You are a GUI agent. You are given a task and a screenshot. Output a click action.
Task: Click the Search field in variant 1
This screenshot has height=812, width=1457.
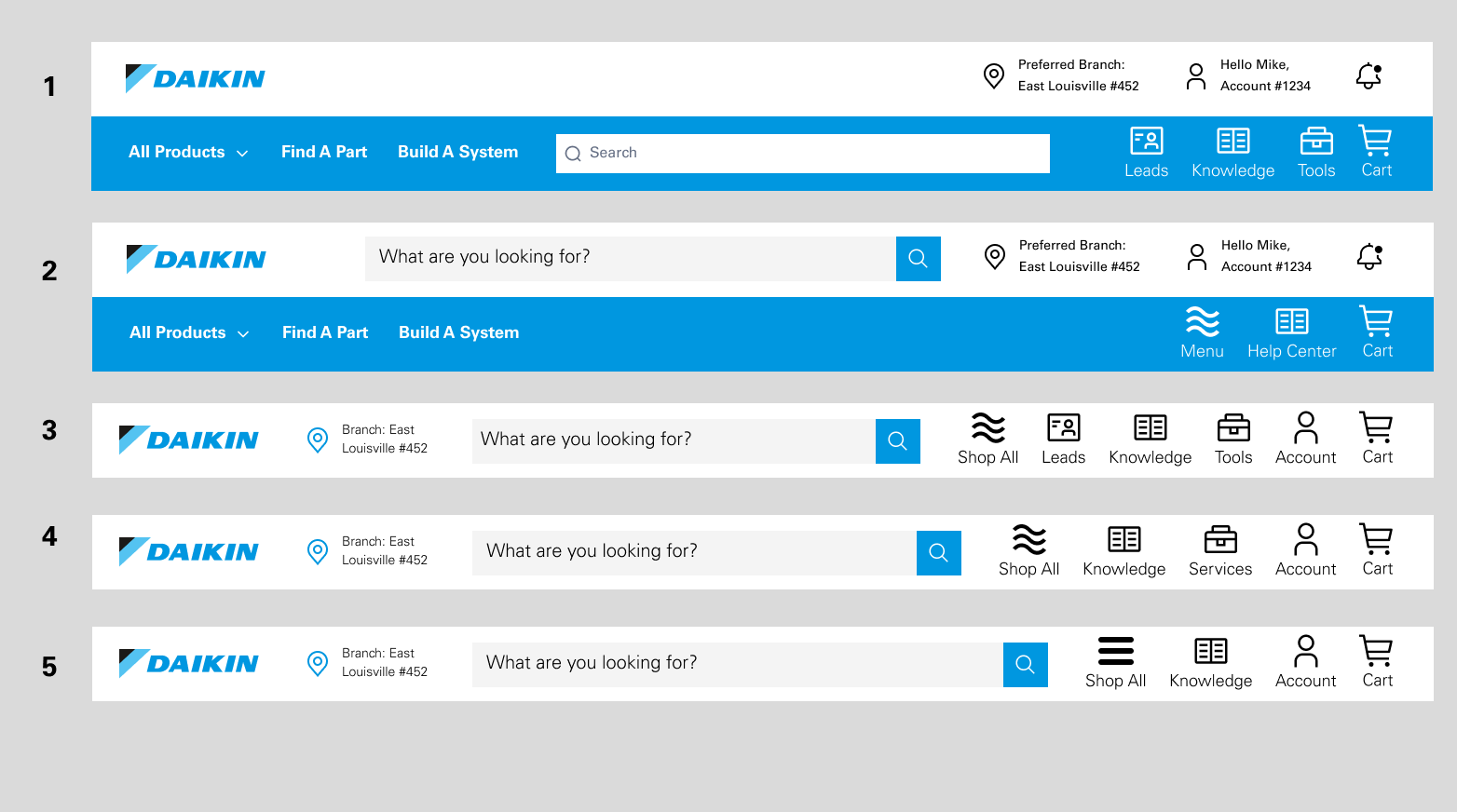tap(803, 154)
